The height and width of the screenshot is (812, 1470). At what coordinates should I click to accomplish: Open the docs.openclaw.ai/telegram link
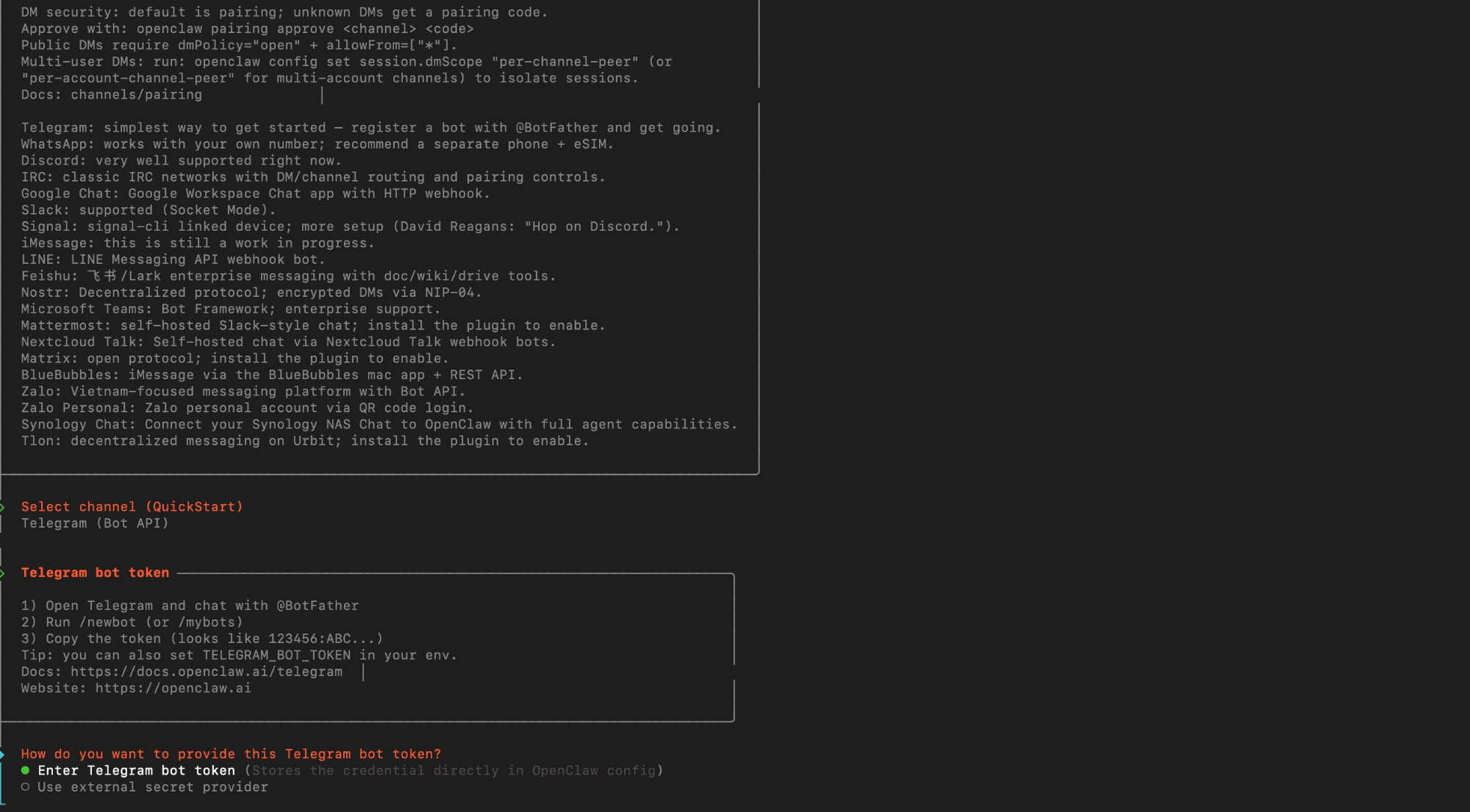[206, 672]
